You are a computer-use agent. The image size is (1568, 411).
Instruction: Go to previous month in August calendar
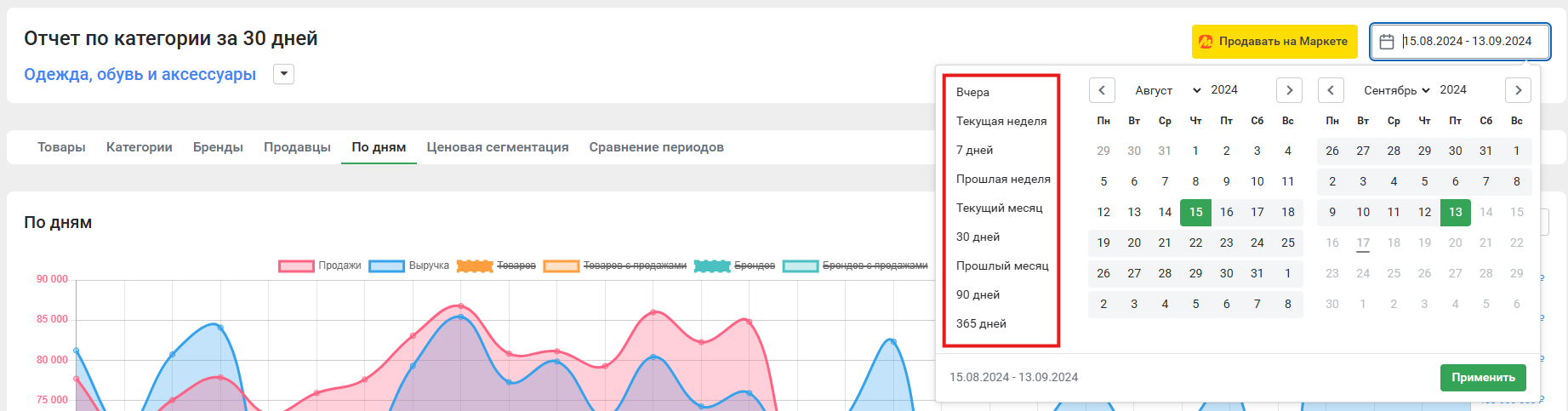pos(1102,90)
